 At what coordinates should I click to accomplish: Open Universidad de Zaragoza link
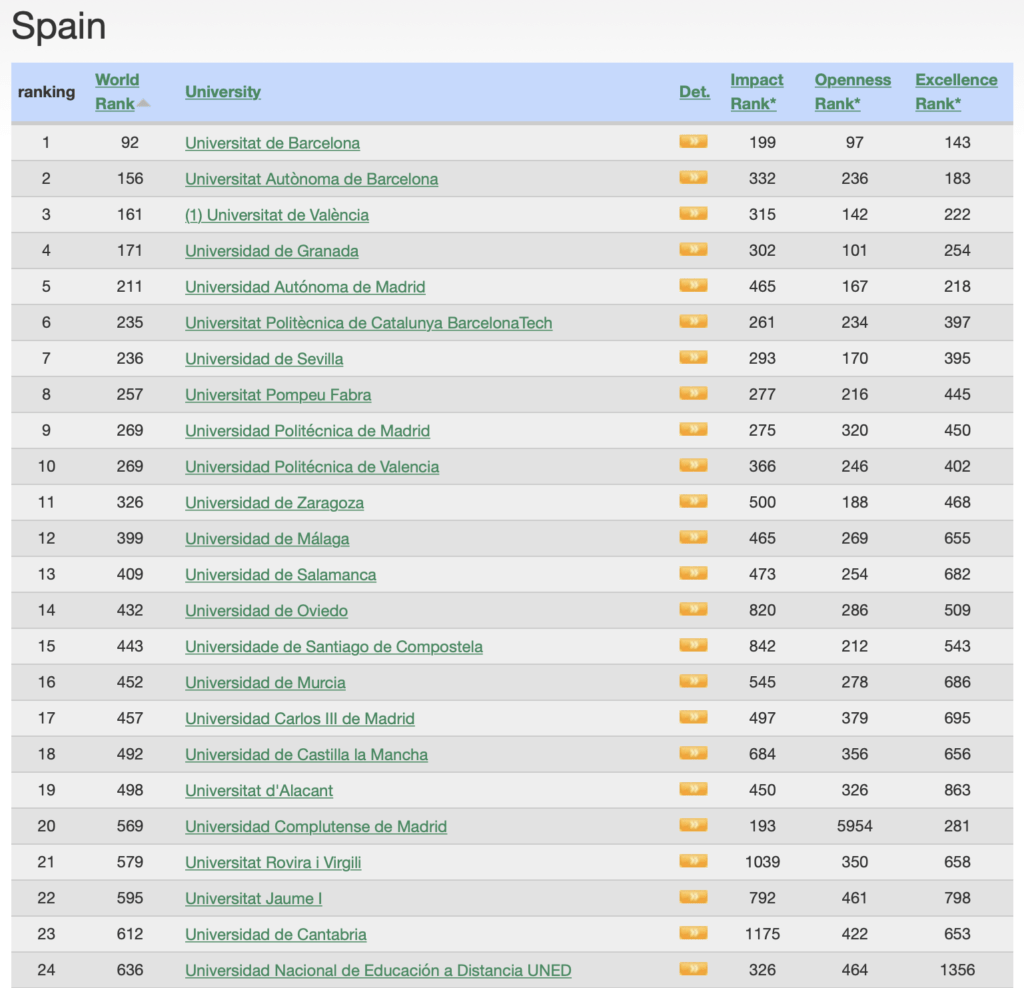click(274, 502)
